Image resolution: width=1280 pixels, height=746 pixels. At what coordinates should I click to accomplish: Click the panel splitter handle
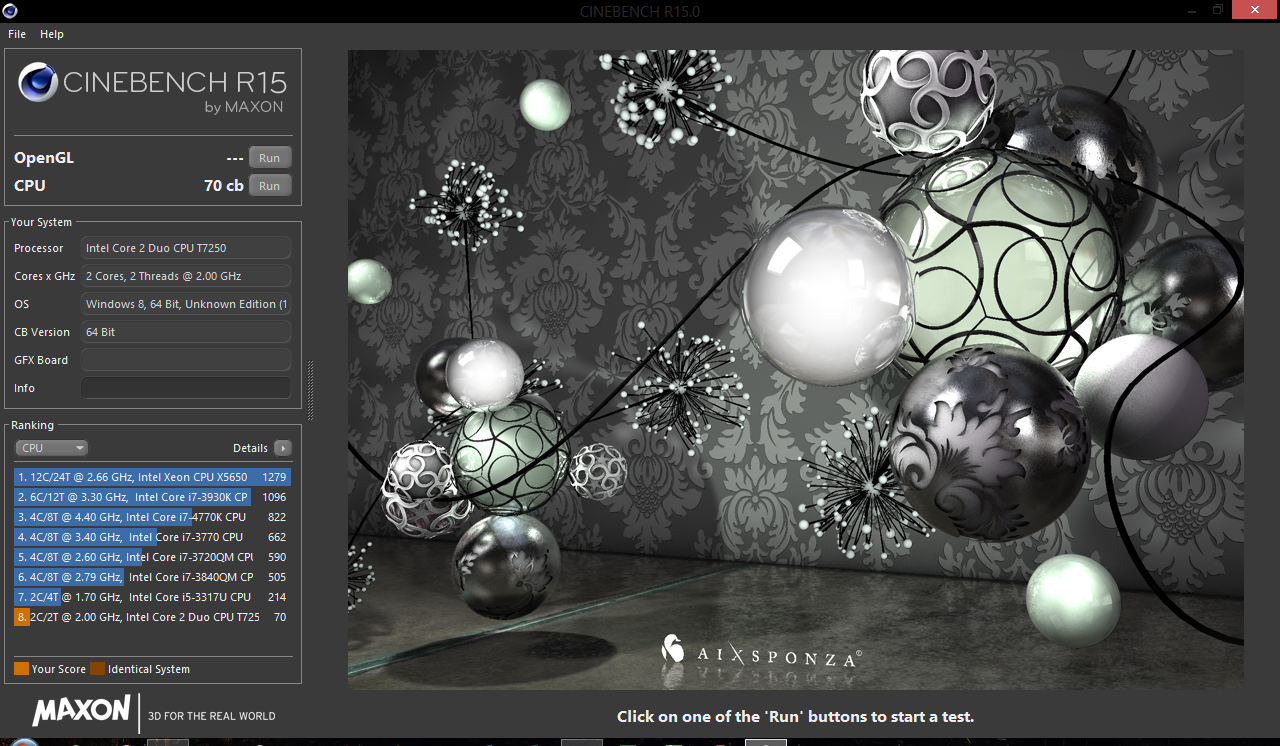coord(310,390)
